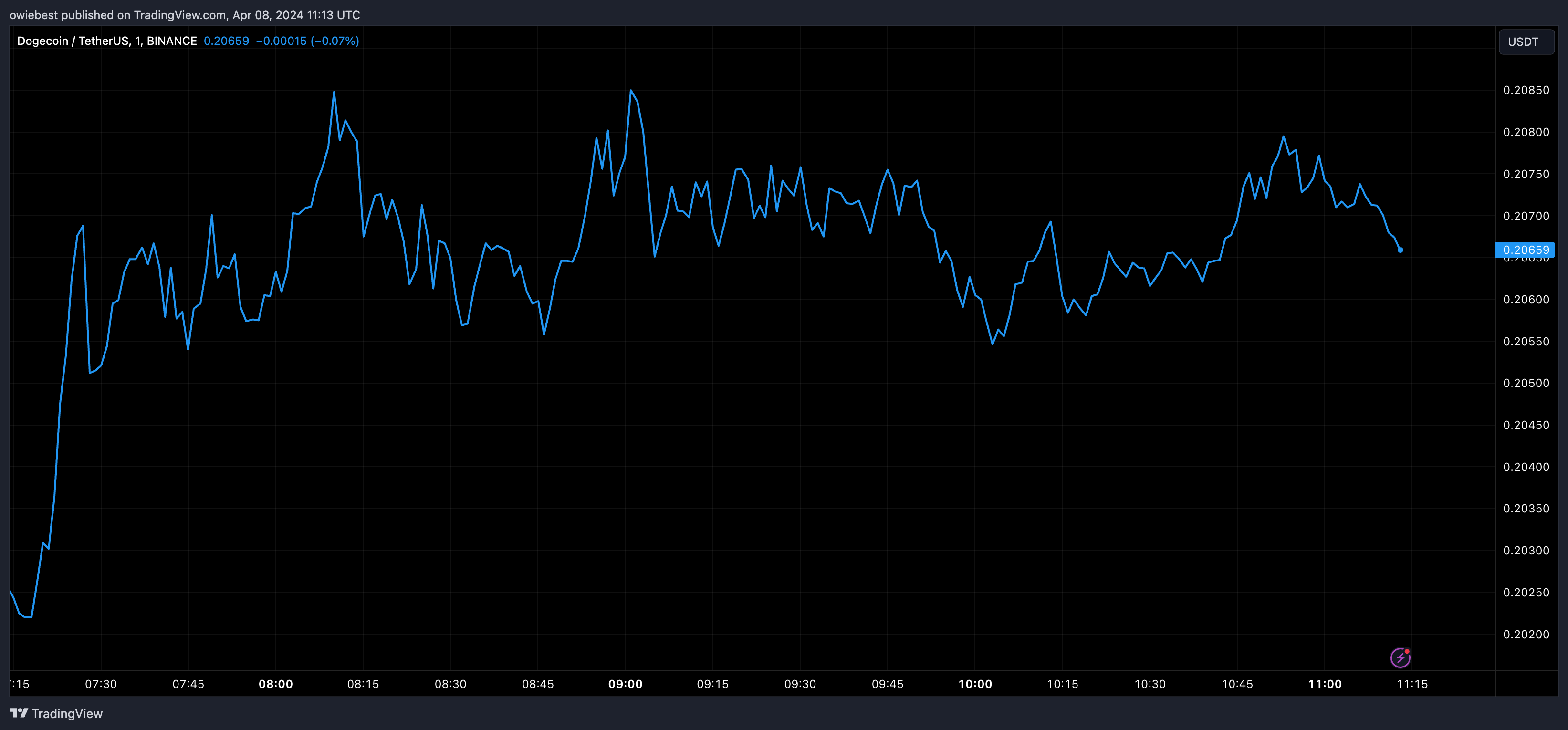
Task: Click the 0.20750 price scale label
Action: 1526,174
